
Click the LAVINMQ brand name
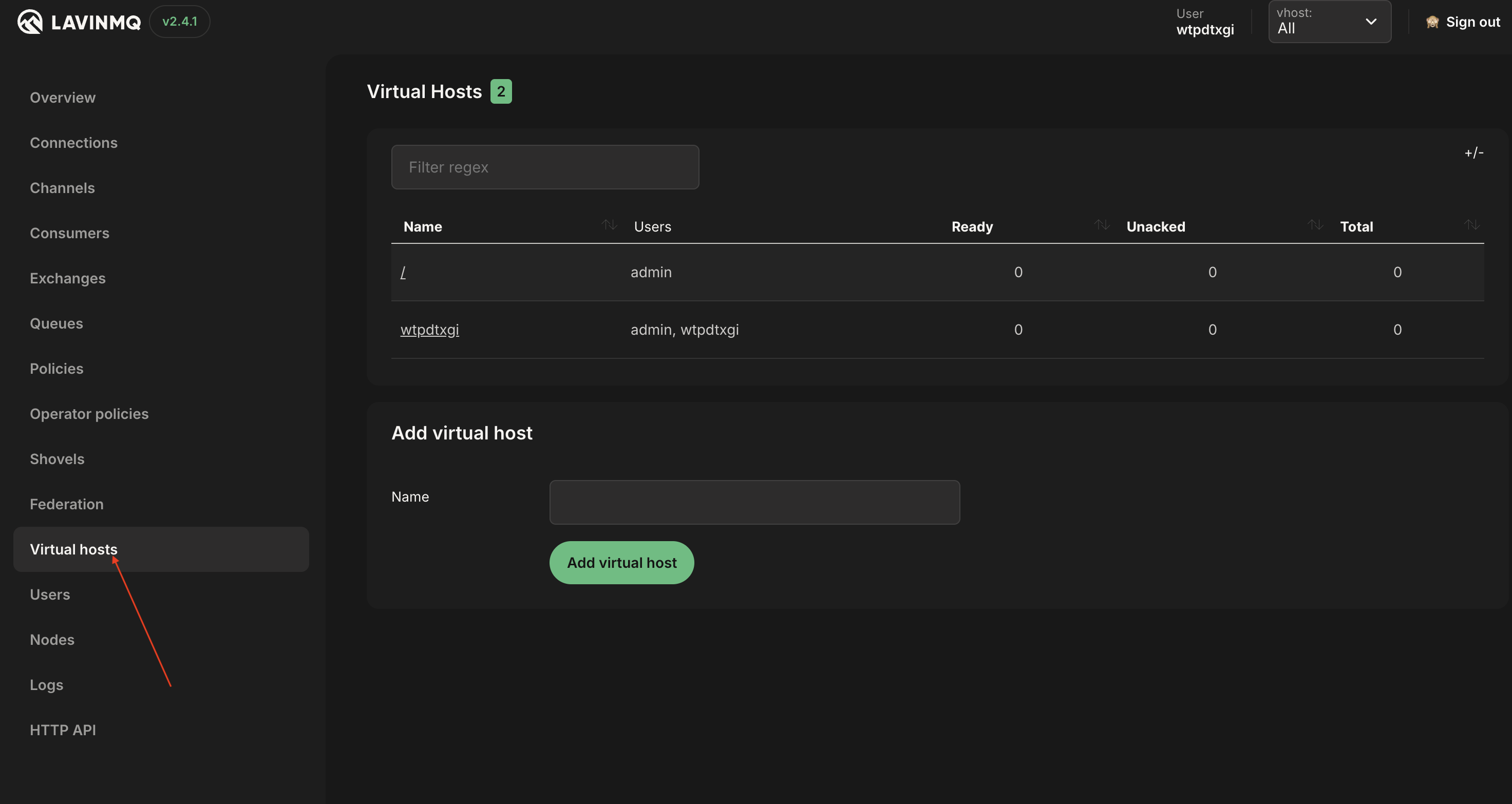(96, 22)
